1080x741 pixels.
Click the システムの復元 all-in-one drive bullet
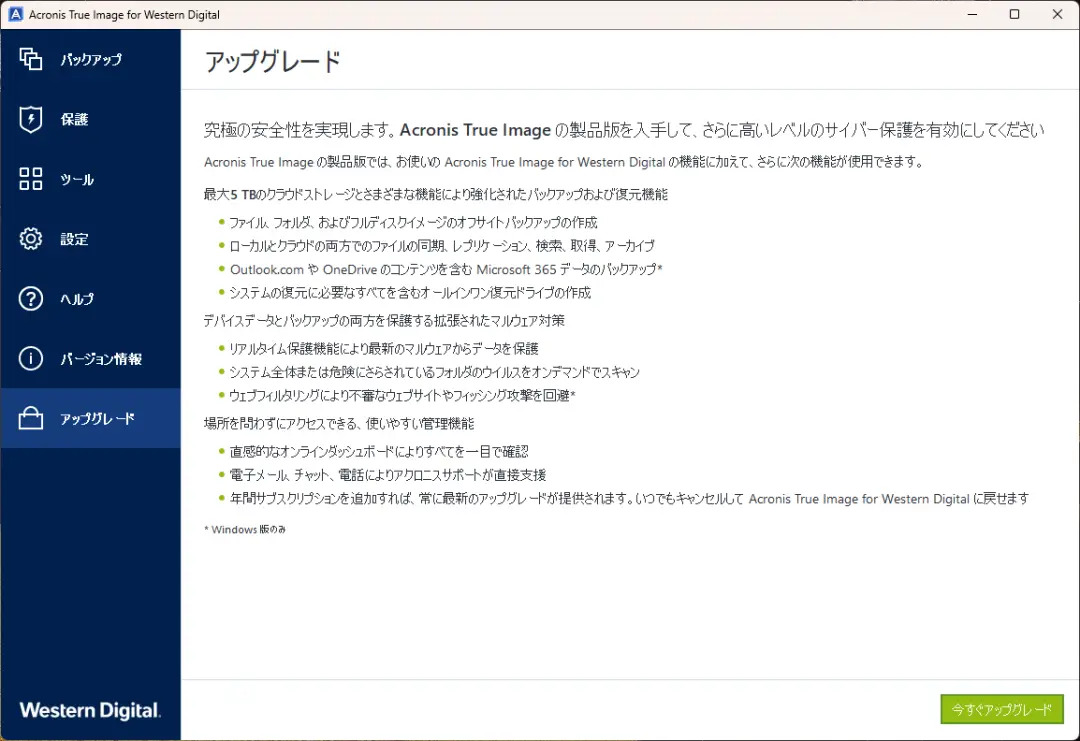410,293
